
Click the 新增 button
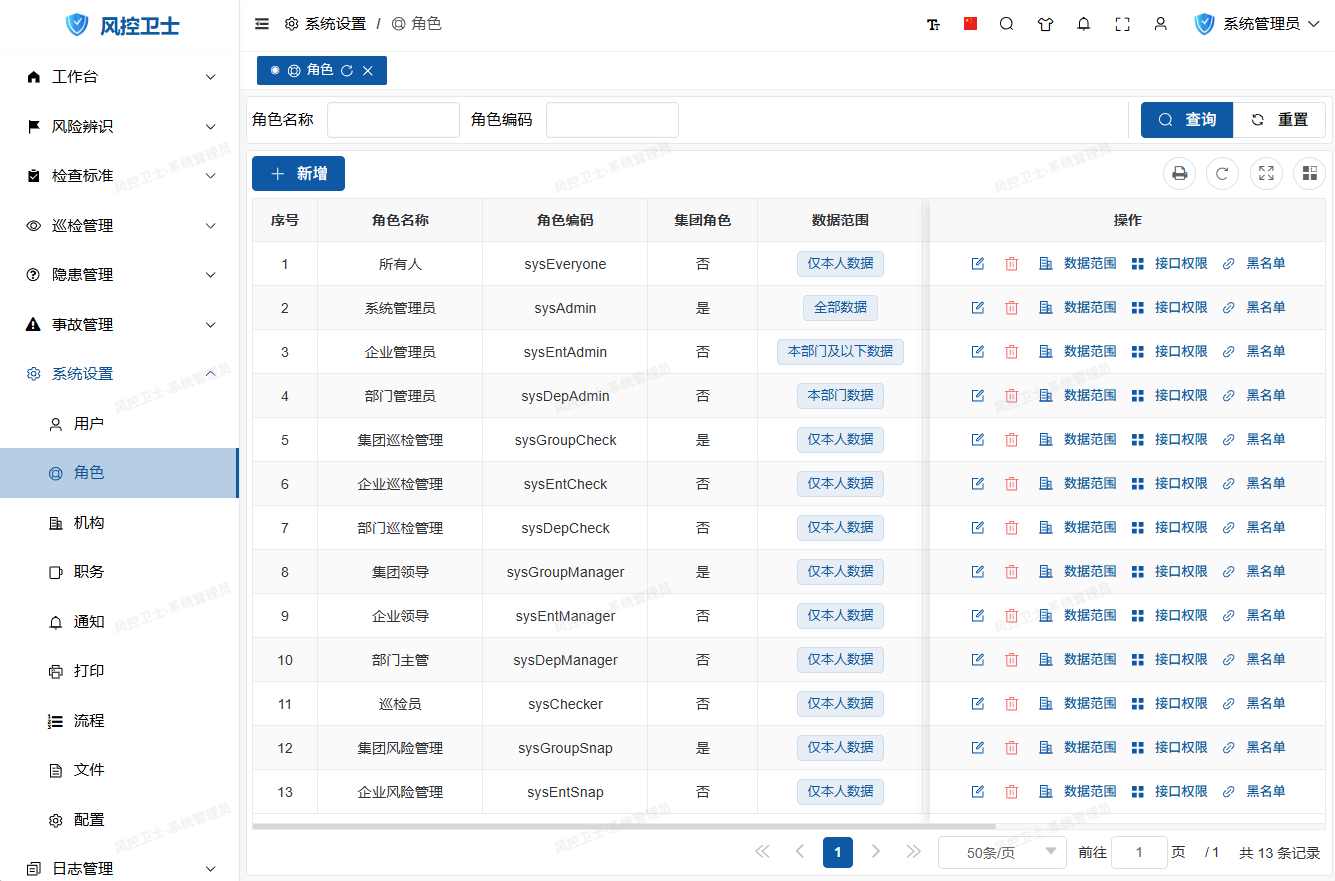point(298,174)
